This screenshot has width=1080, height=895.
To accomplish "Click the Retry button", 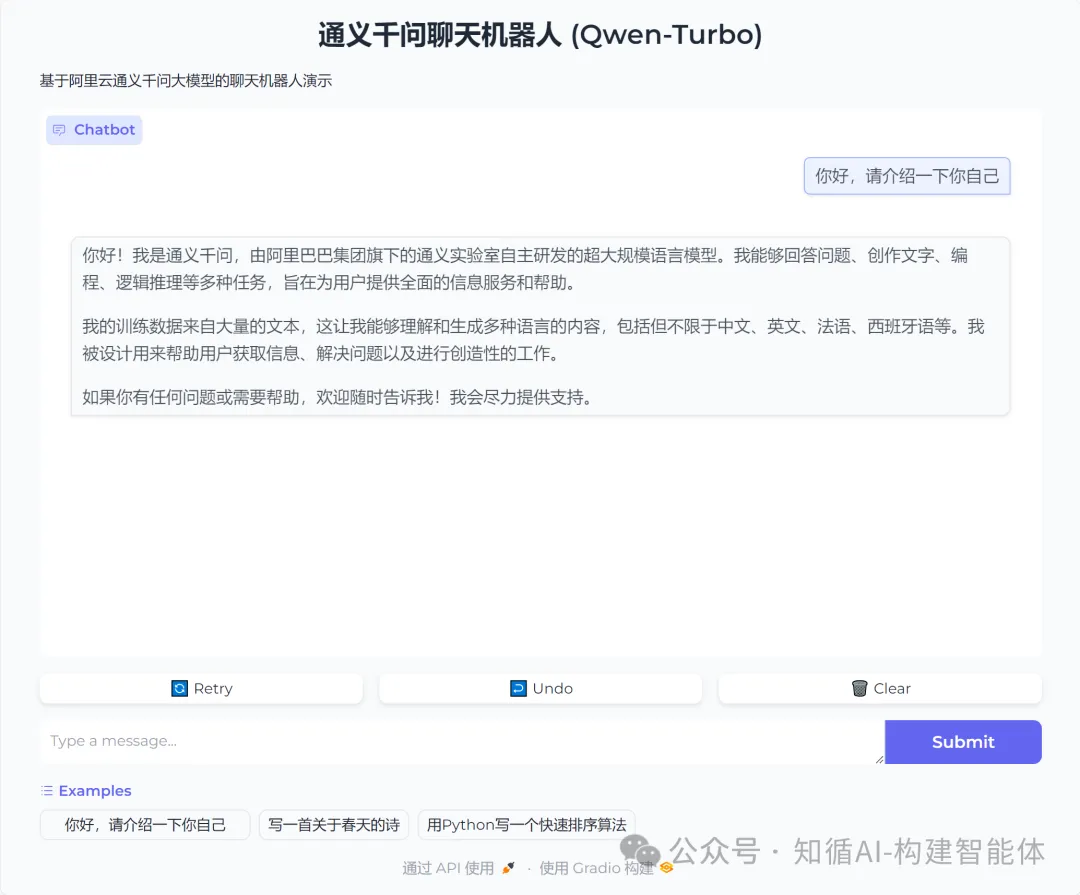I will (201, 688).
